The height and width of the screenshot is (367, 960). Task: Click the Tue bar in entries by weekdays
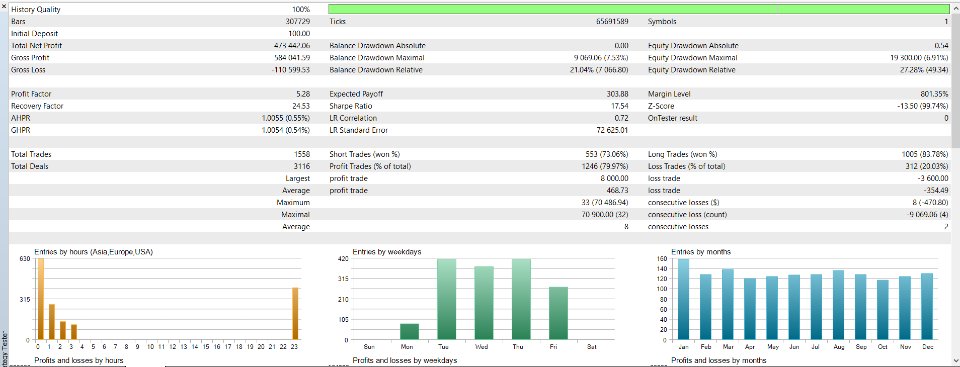447,299
